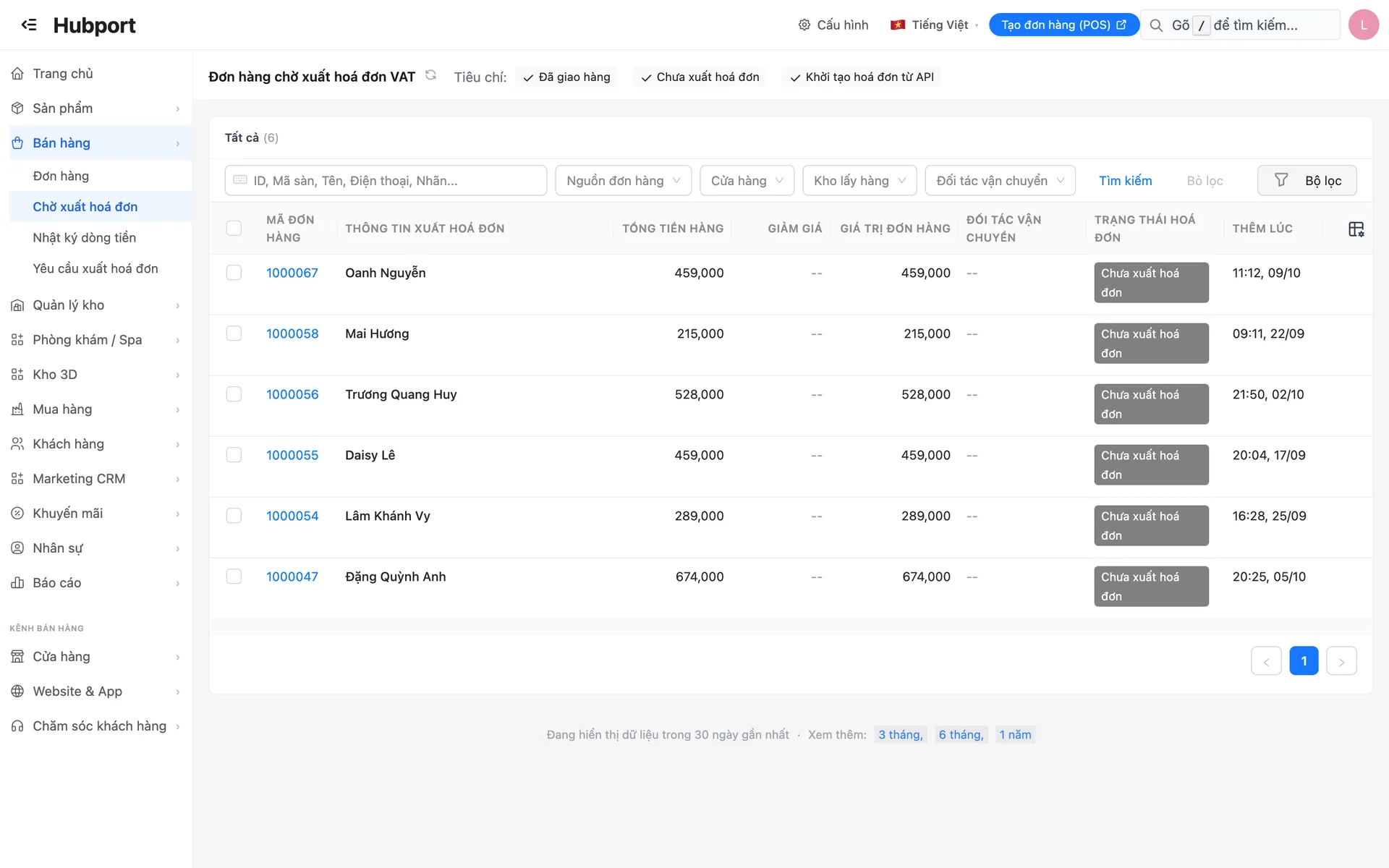Viewport: 1389px width, 868px height.
Task: Open order link 1000054
Action: pos(292,516)
